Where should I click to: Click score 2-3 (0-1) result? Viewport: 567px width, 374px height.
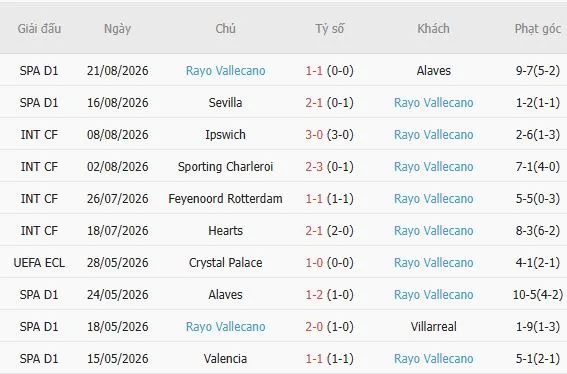click(x=329, y=167)
